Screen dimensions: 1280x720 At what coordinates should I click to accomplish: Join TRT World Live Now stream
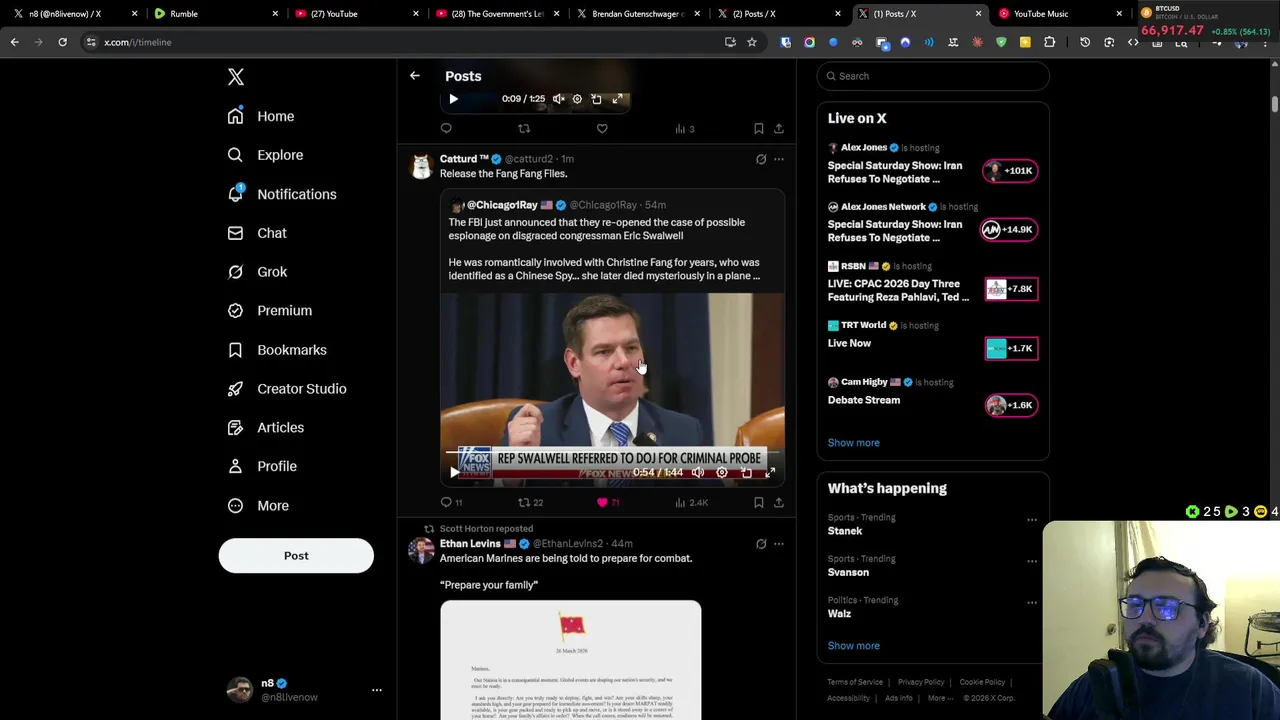1011,348
